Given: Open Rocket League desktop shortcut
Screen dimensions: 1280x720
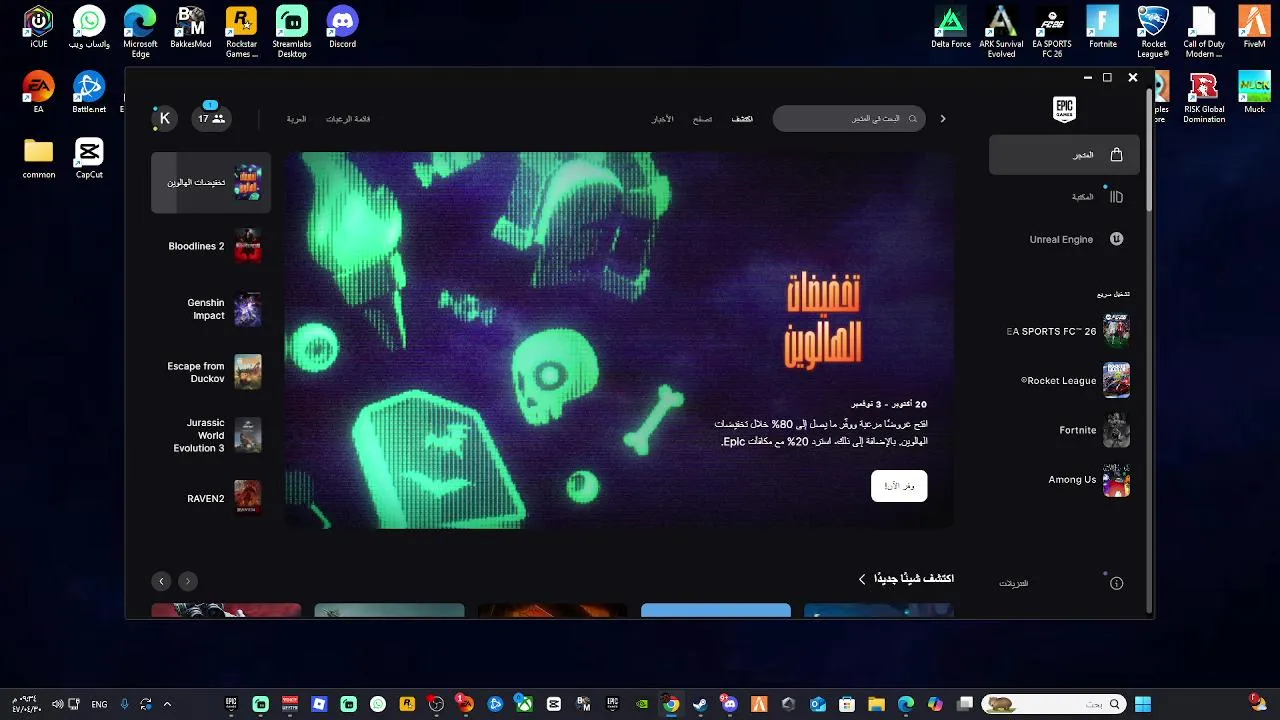Looking at the screenshot, I should (1153, 31).
